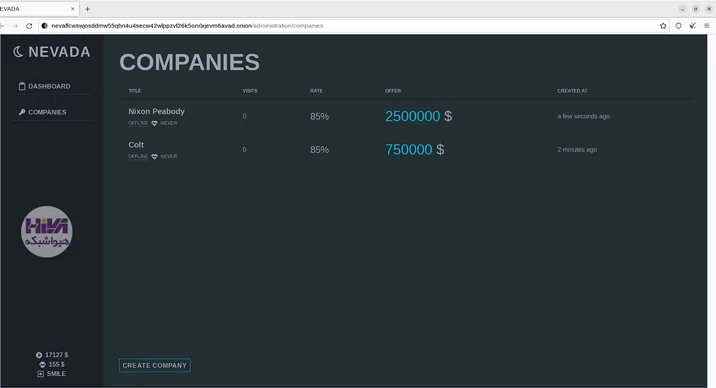The height and width of the screenshot is (388, 716).
Task: Click the forward navigation arrow
Action: click(15, 26)
